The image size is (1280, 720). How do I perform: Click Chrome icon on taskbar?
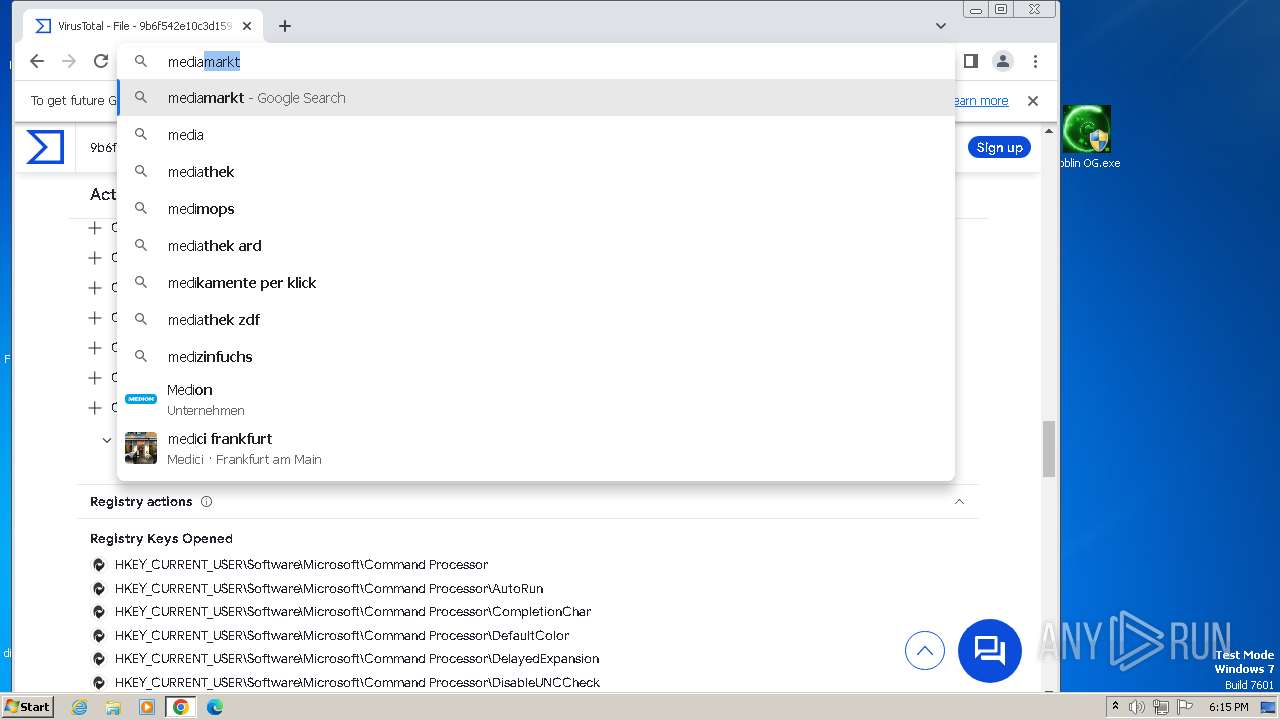pyautogui.click(x=181, y=707)
